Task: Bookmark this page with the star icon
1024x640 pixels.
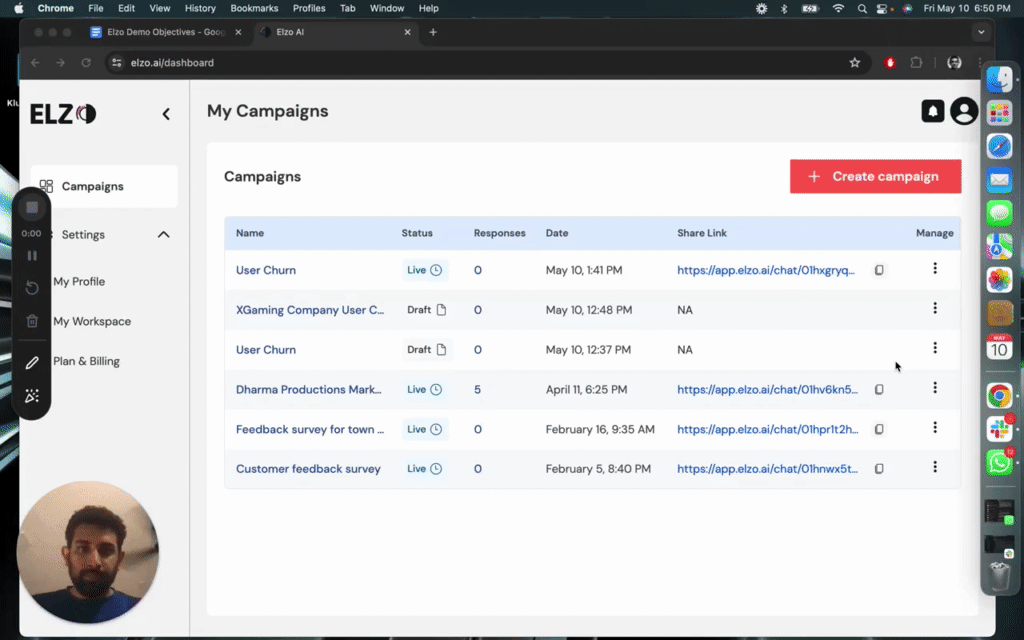Action: pyautogui.click(x=854, y=63)
